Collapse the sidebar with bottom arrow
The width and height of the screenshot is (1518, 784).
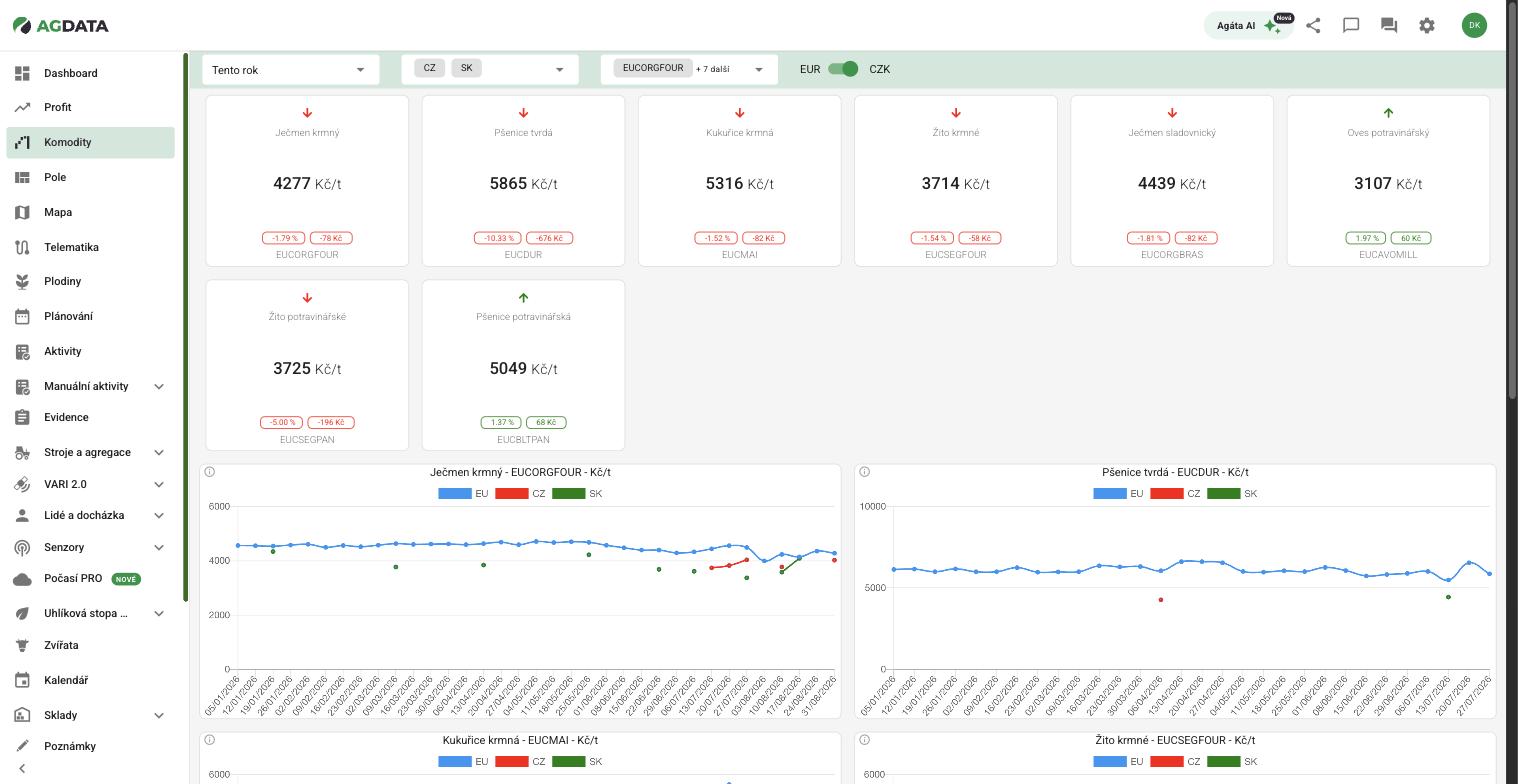22,769
